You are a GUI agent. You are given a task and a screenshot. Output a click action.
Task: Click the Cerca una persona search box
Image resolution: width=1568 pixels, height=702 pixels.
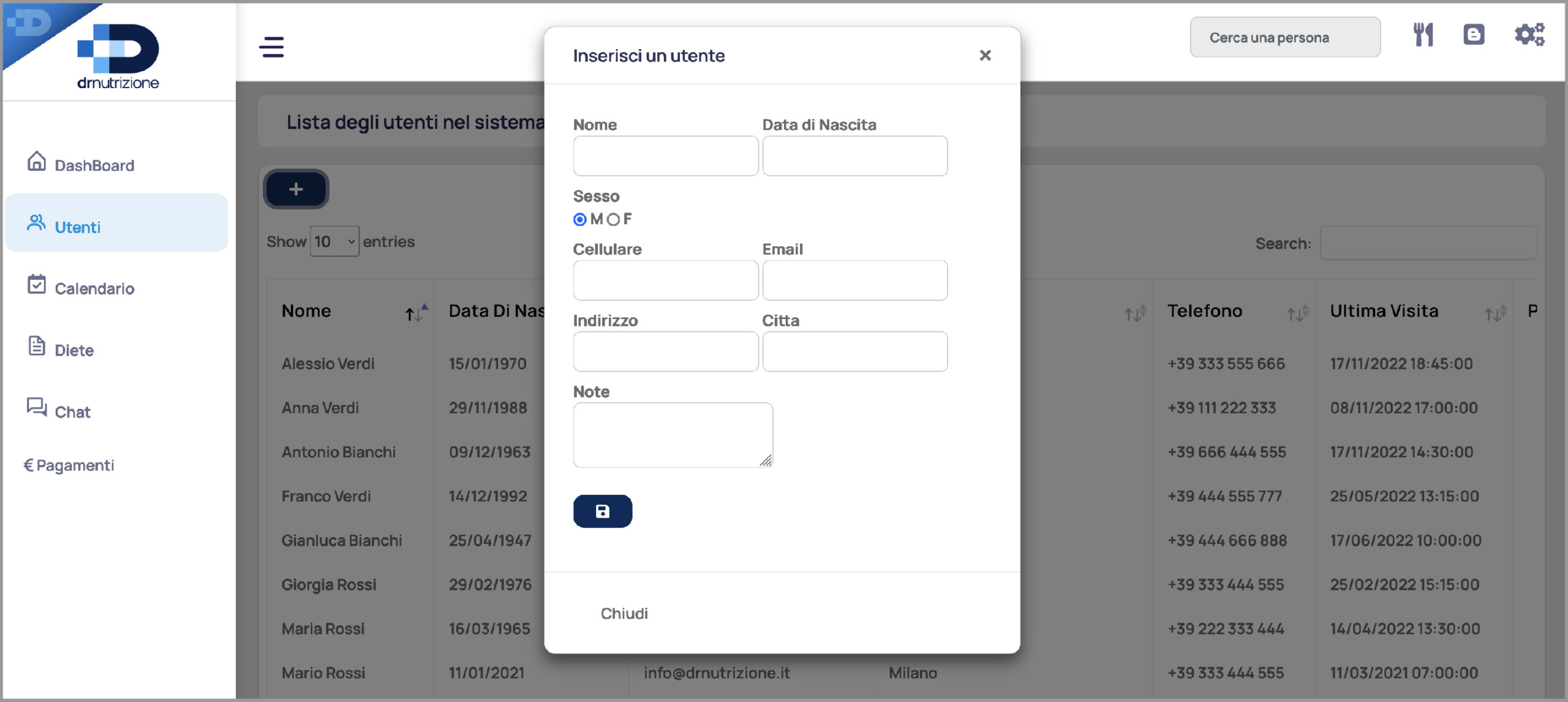coord(1285,37)
